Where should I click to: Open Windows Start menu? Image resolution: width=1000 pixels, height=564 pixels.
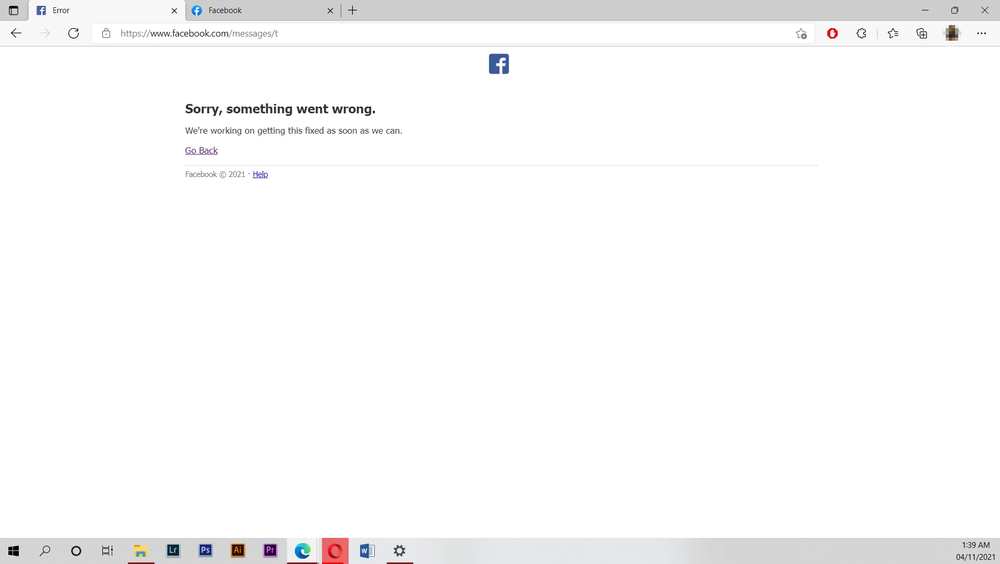[x=13, y=551]
